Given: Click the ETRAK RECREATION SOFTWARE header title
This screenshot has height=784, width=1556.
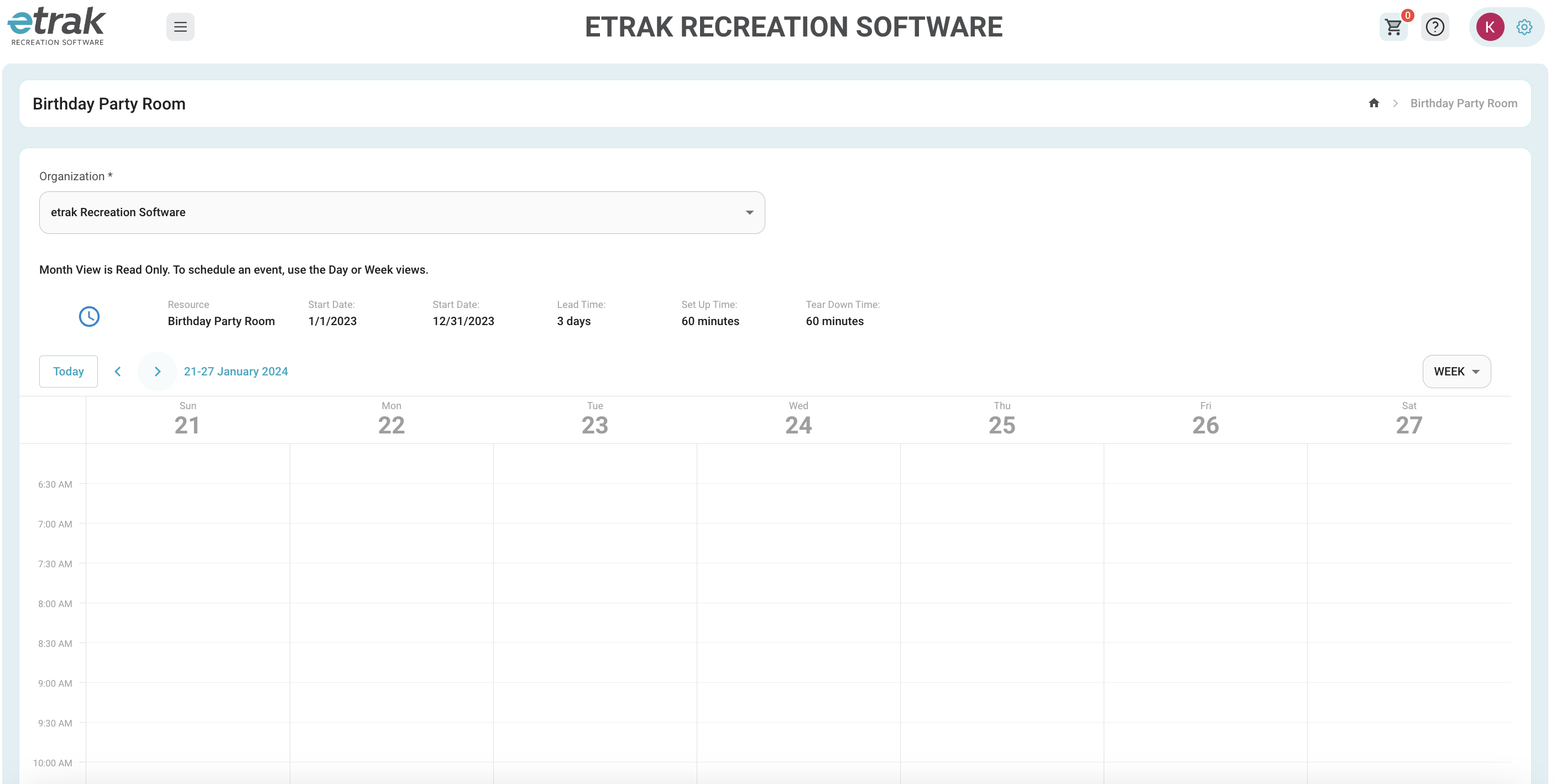Looking at the screenshot, I should (793, 27).
